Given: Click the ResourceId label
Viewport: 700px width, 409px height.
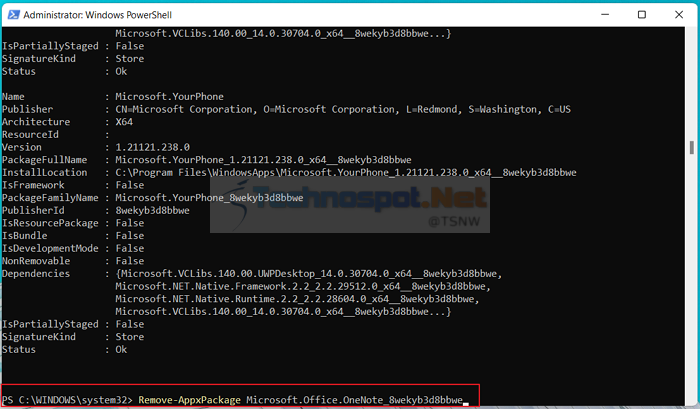Looking at the screenshot, I should [30, 134].
